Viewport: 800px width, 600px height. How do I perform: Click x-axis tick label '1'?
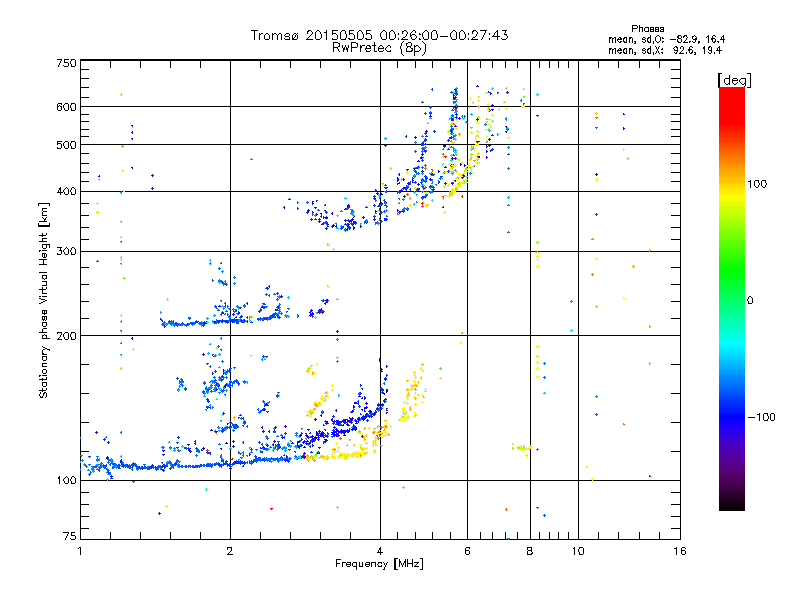80,551
